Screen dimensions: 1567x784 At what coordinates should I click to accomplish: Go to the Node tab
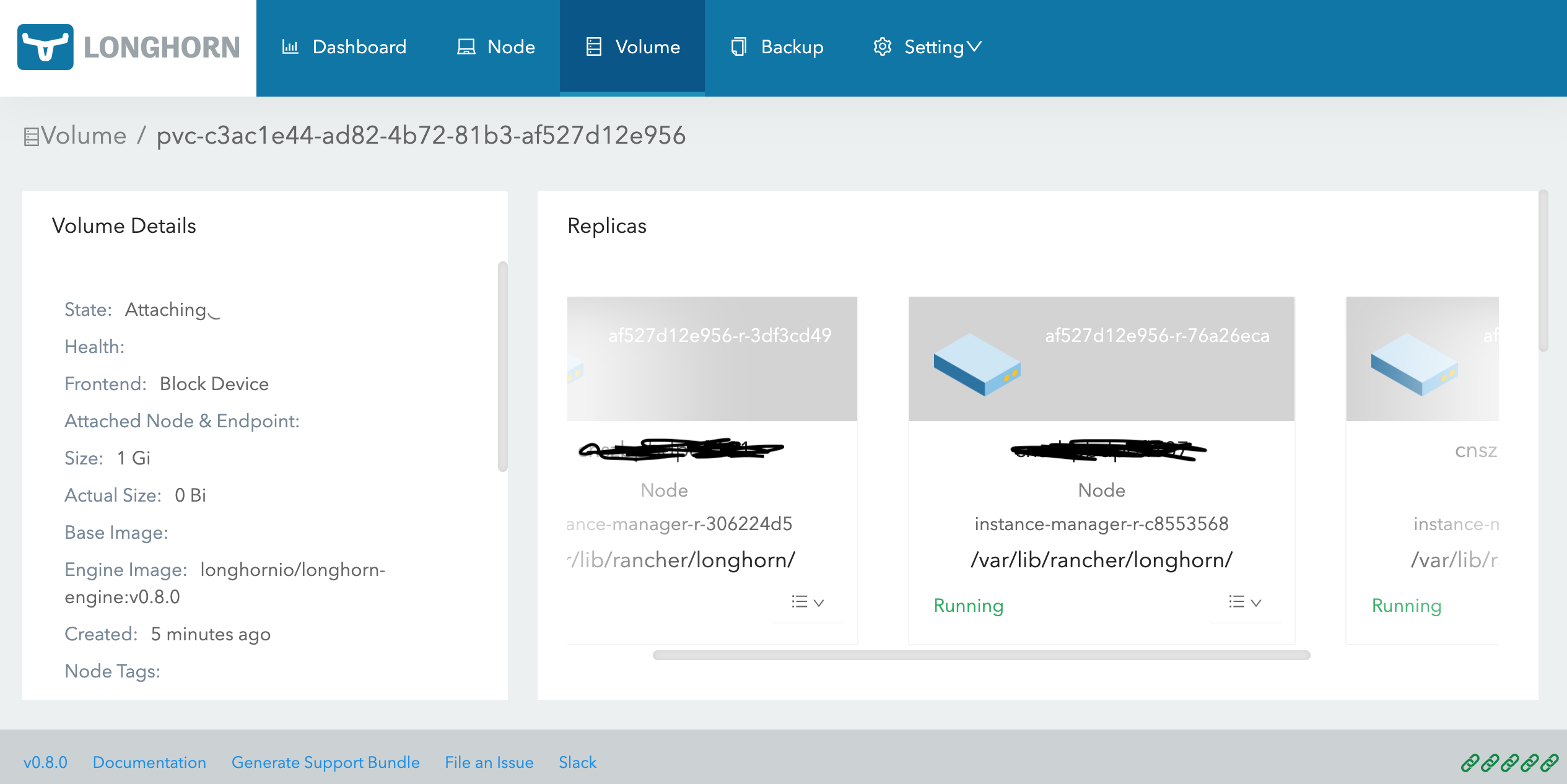pyautogui.click(x=511, y=47)
